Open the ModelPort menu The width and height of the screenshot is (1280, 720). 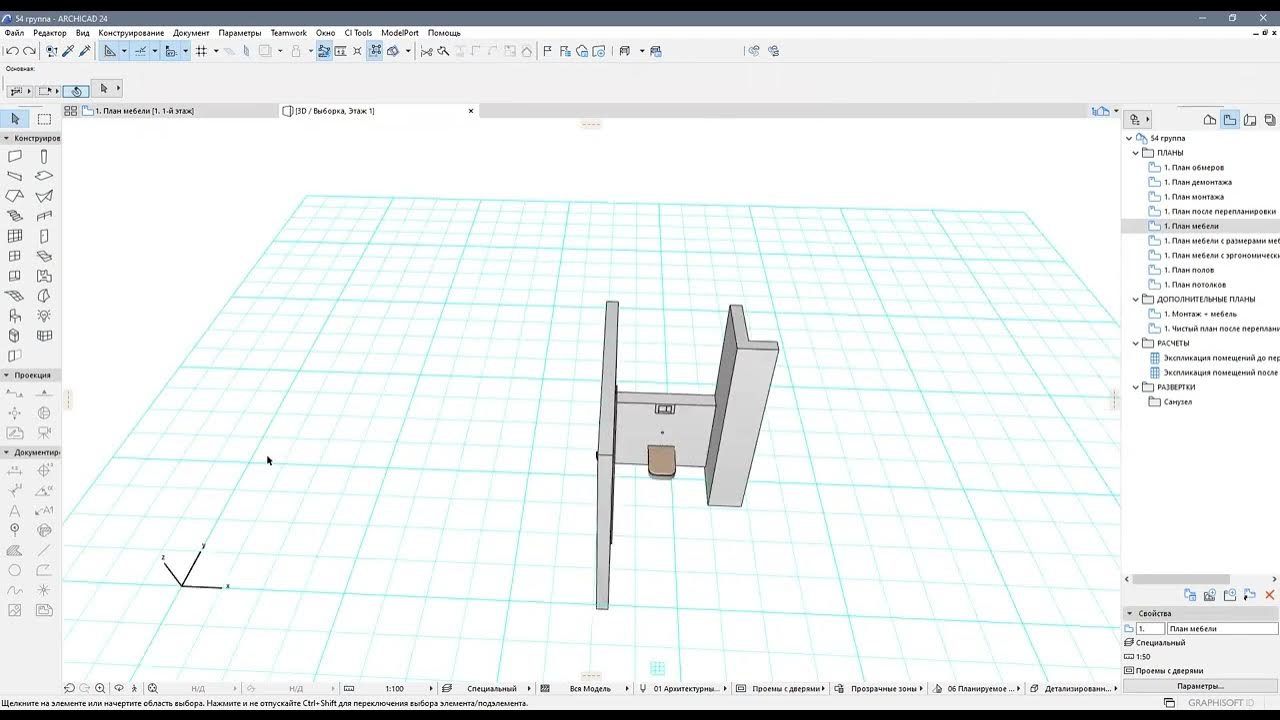[x=400, y=33]
